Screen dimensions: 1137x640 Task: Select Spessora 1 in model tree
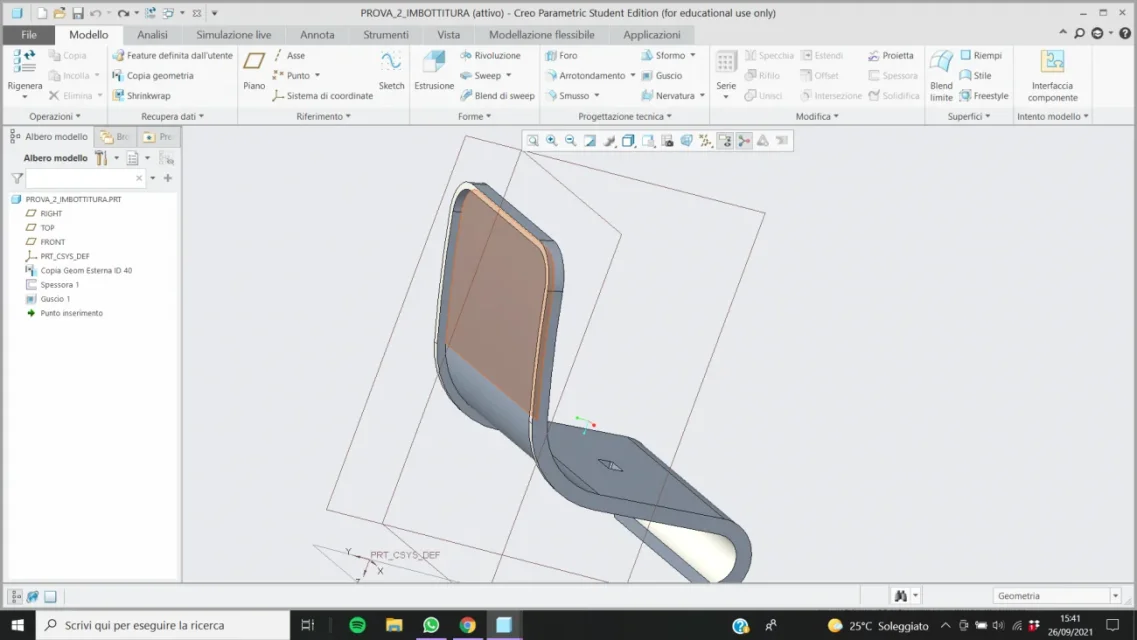59,285
